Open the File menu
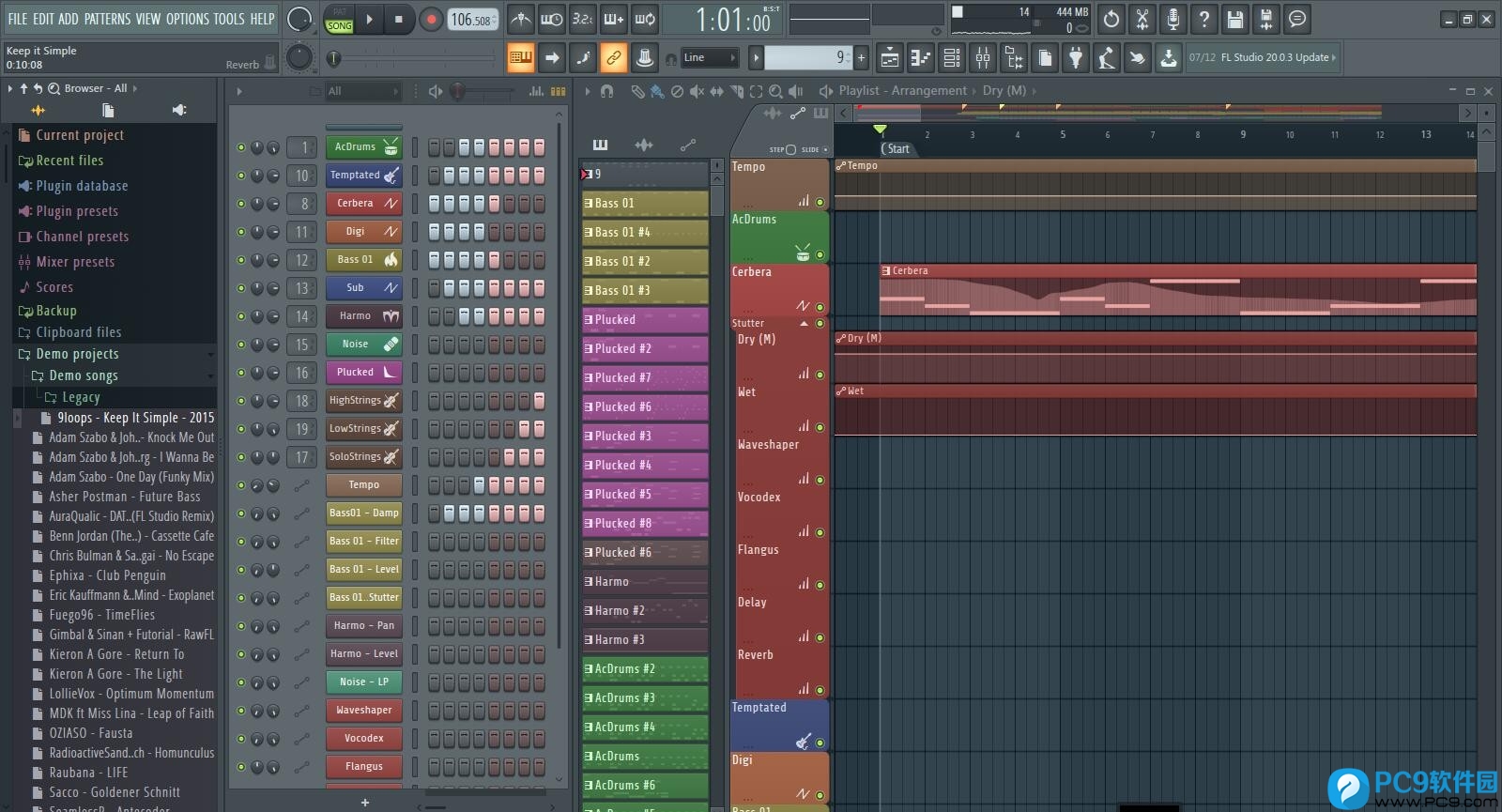The height and width of the screenshot is (812, 1502). [18, 19]
